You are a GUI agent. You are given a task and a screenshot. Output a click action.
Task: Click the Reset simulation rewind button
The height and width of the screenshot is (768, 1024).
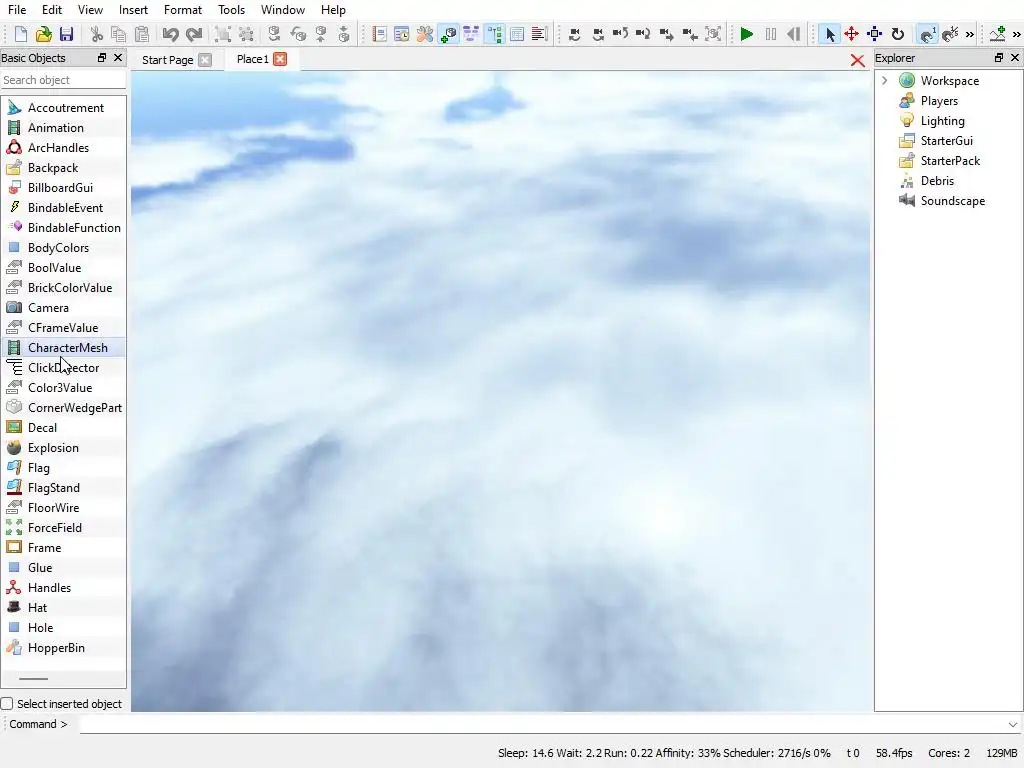pyautogui.click(x=793, y=34)
